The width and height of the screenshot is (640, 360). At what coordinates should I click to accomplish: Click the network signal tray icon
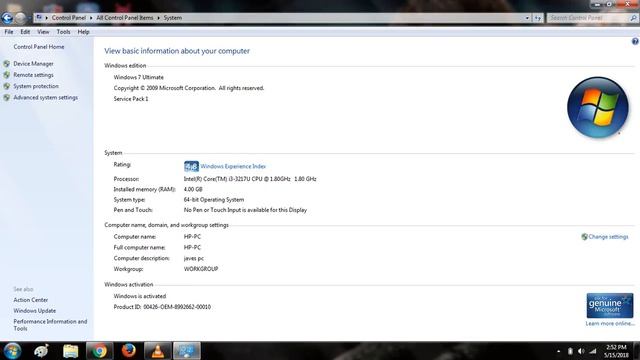pyautogui.click(x=593, y=351)
